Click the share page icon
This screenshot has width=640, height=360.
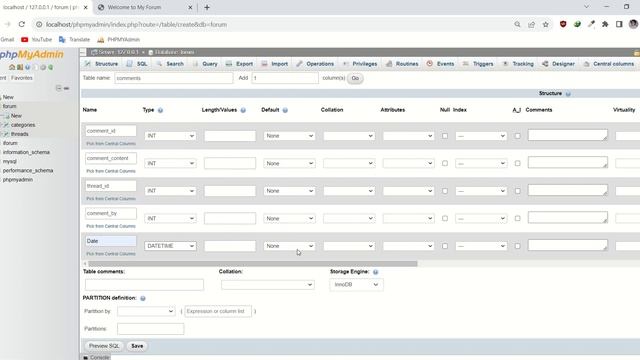(x=531, y=24)
